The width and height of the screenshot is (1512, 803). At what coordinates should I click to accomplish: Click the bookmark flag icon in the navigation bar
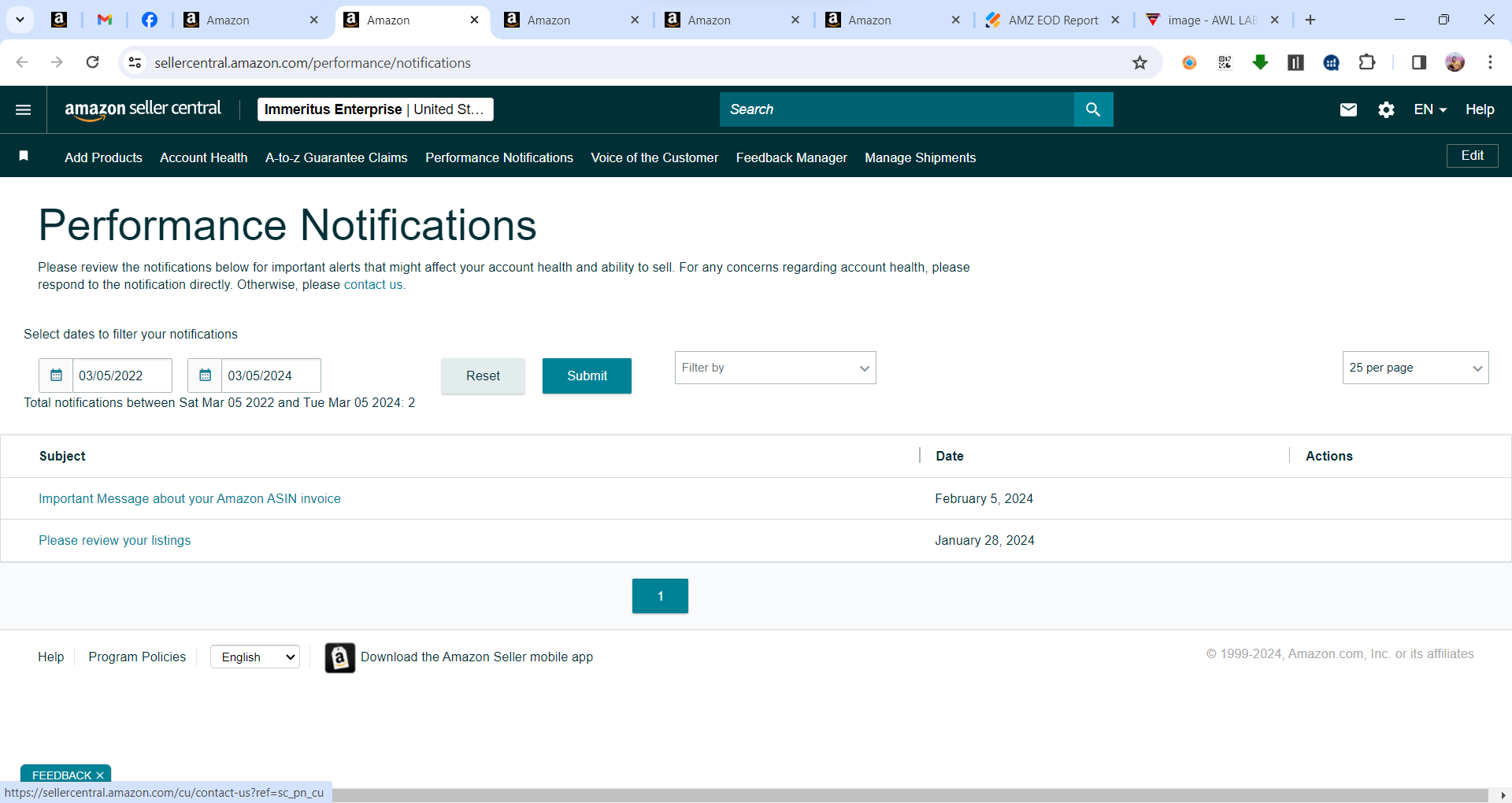(24, 156)
